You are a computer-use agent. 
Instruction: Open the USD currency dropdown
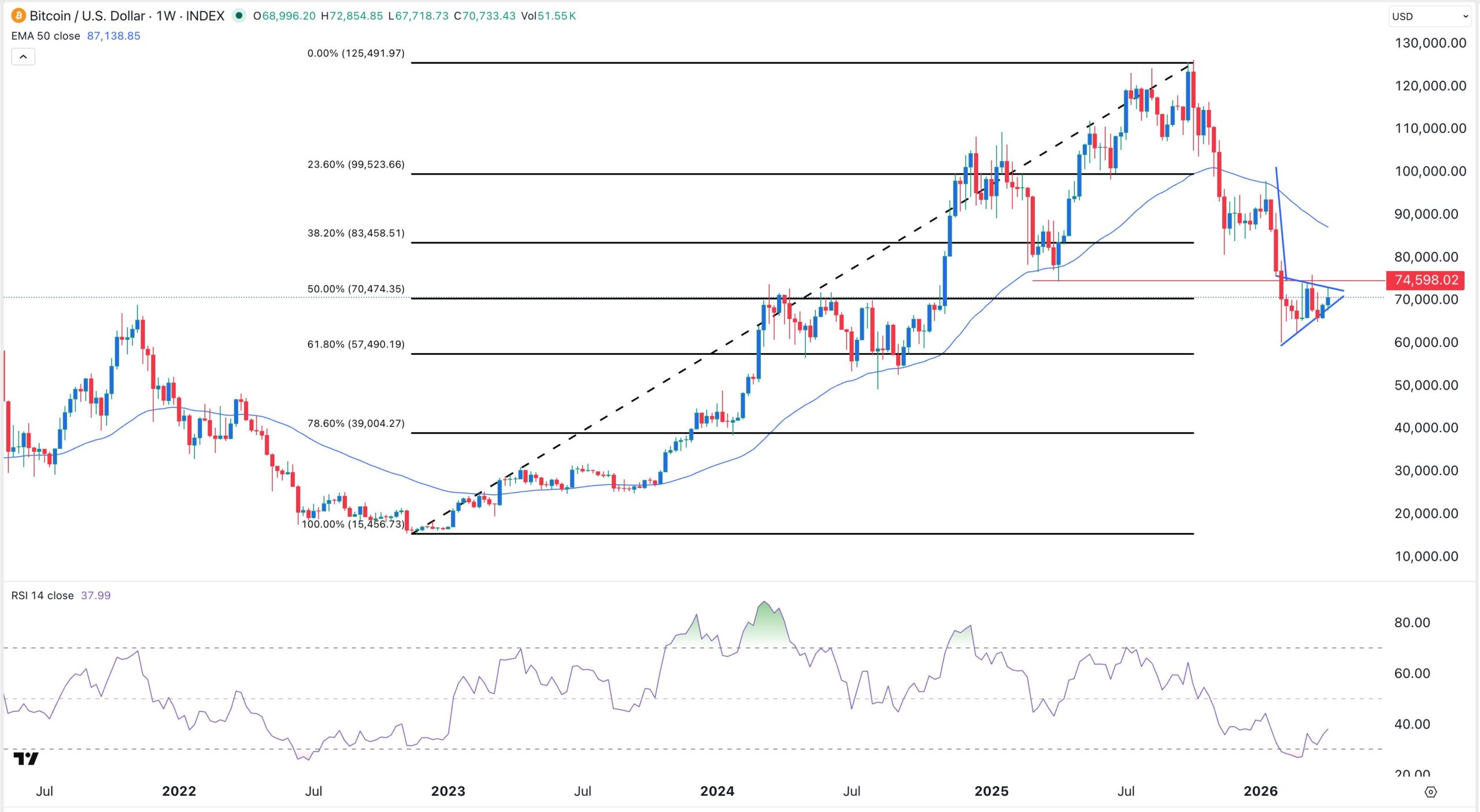pyautogui.click(x=1430, y=16)
